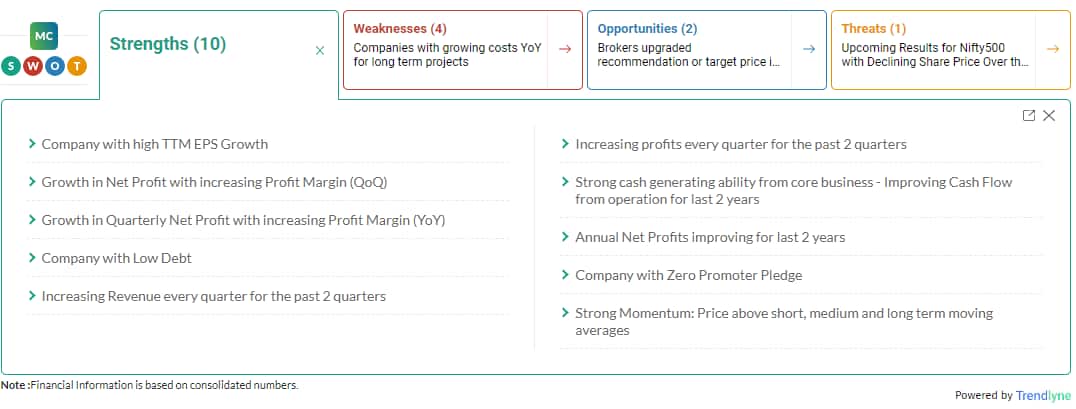Click the red W circle icon

point(33,67)
